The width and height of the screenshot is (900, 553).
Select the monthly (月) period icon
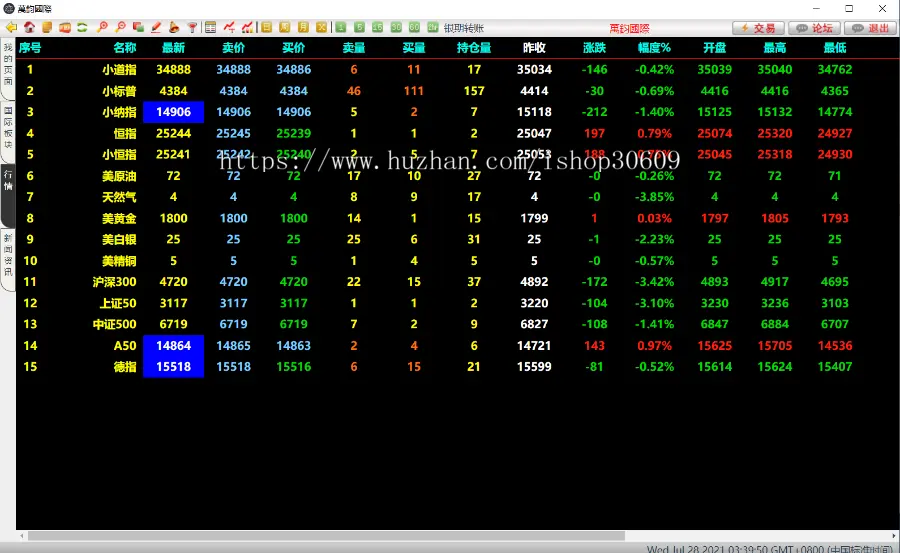303,27
